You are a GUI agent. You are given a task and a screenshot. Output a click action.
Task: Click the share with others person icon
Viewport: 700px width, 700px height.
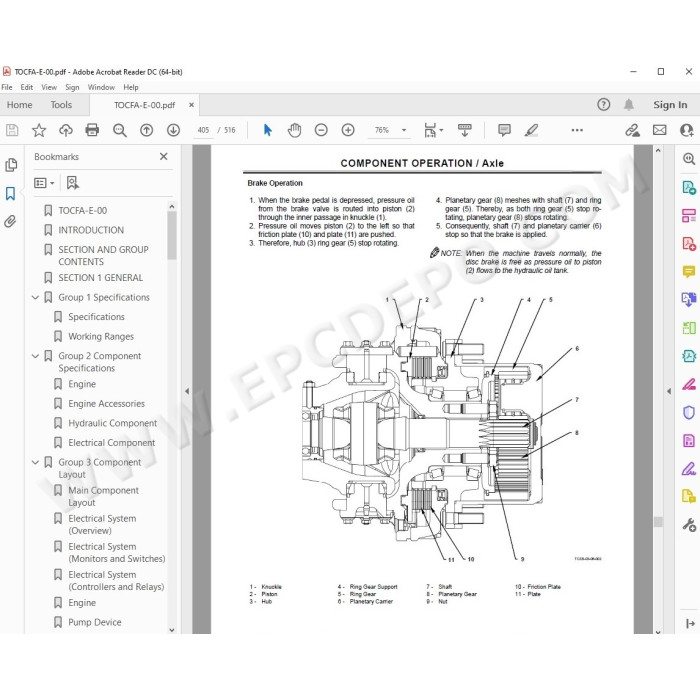tap(687, 130)
